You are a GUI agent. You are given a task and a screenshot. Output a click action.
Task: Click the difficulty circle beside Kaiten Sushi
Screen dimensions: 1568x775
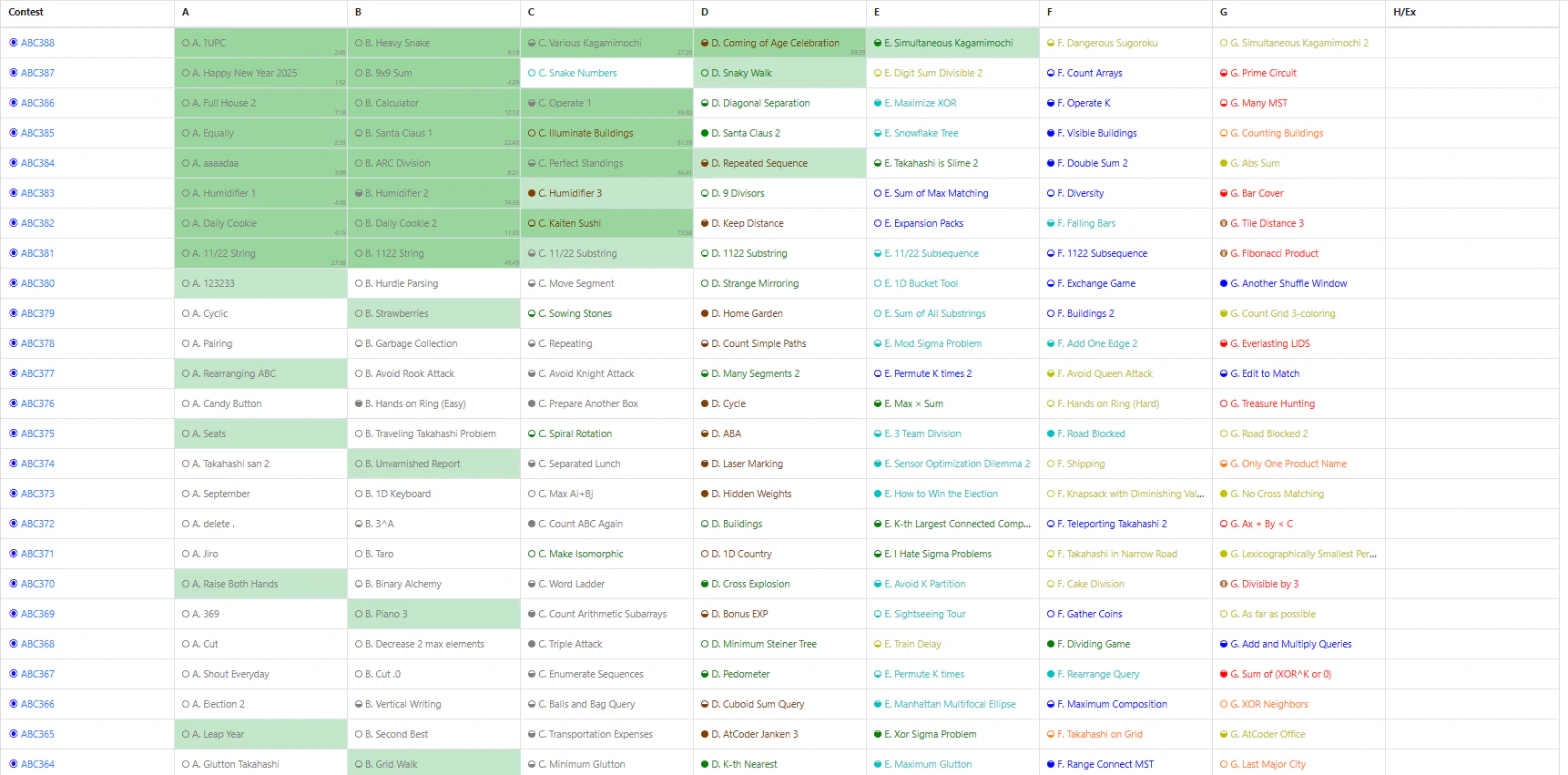(532, 223)
